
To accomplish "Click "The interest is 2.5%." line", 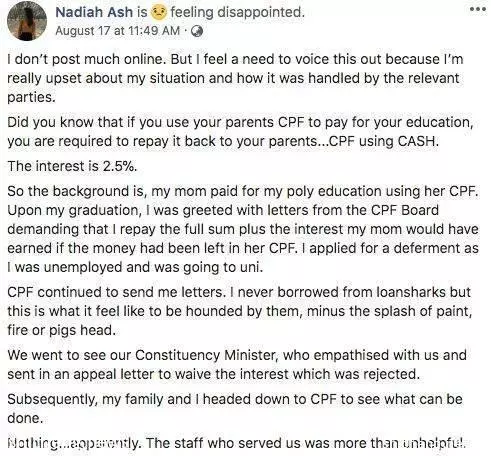I will [x=72, y=166].
